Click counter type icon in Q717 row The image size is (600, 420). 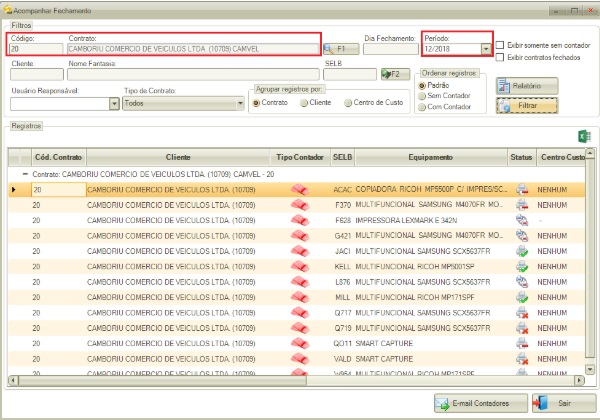[x=300, y=313]
